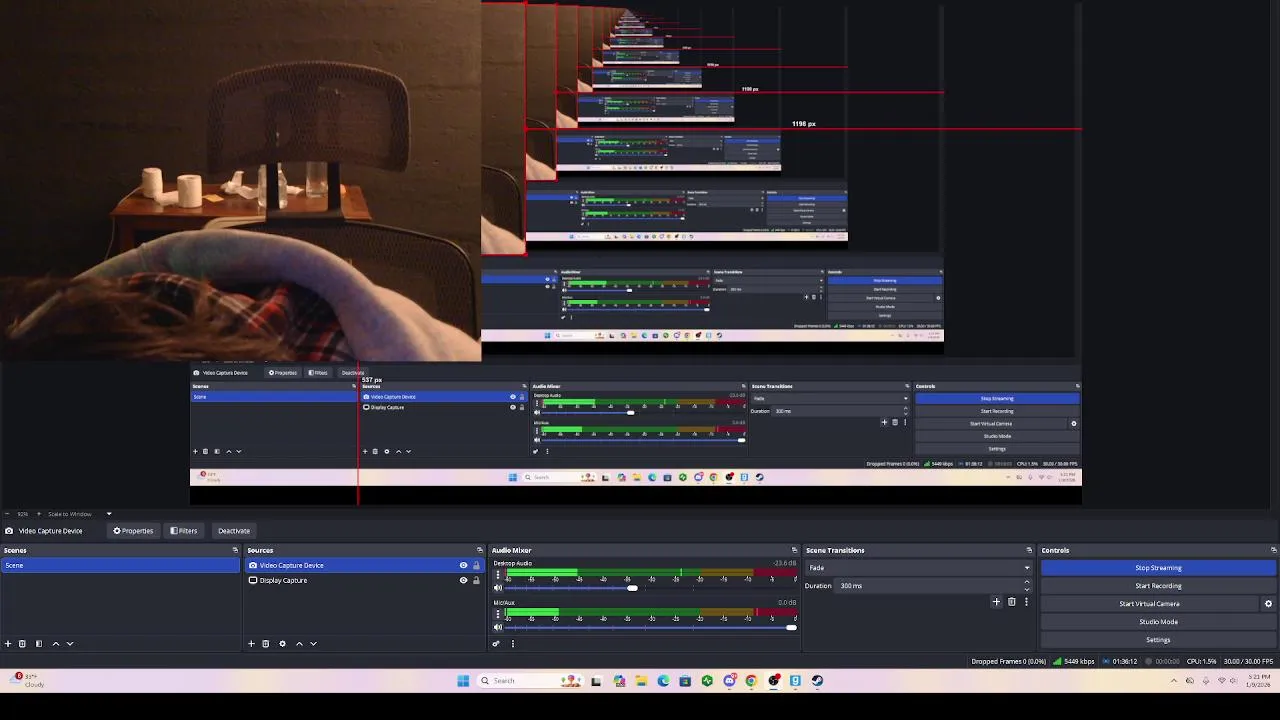Adjust Desktop Audio volume slider
Viewport: 1280px width, 720px height.
632,588
